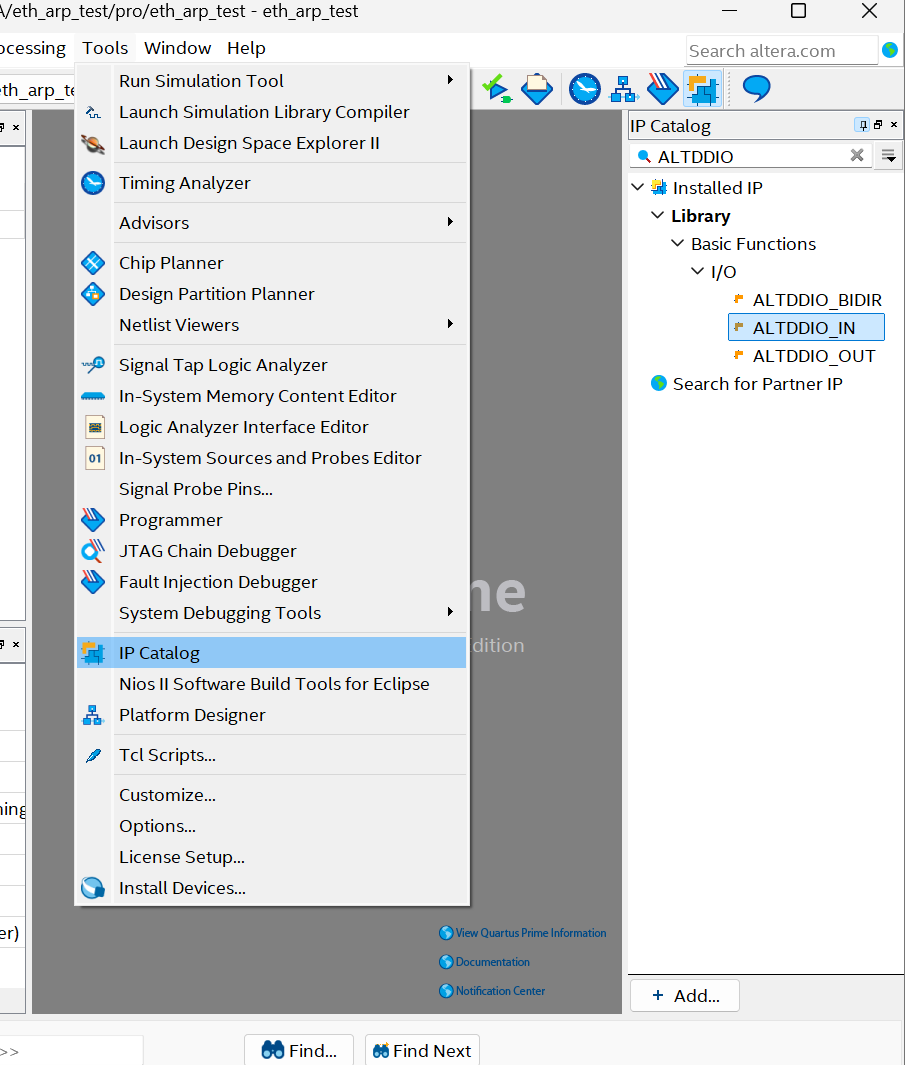The image size is (905, 1065).
Task: Click the Logic Analyzer Interface Editor icon
Action: (95, 427)
